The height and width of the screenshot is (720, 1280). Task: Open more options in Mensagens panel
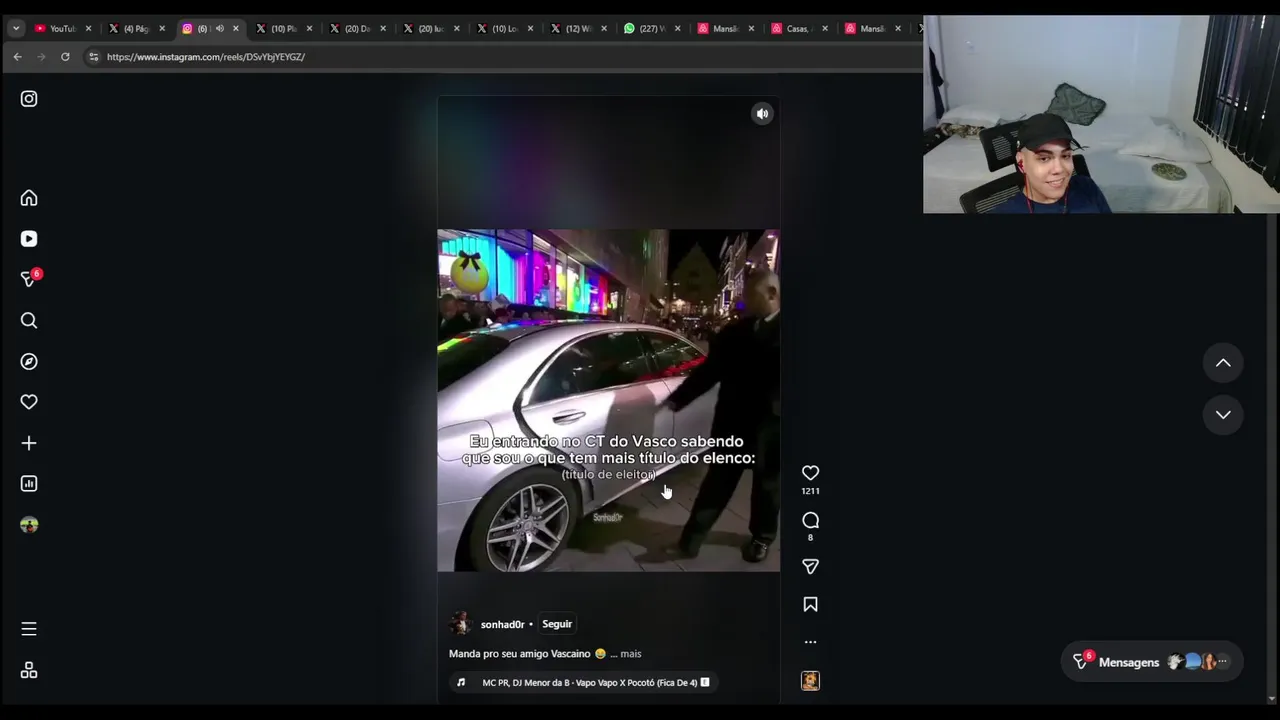[1222, 662]
